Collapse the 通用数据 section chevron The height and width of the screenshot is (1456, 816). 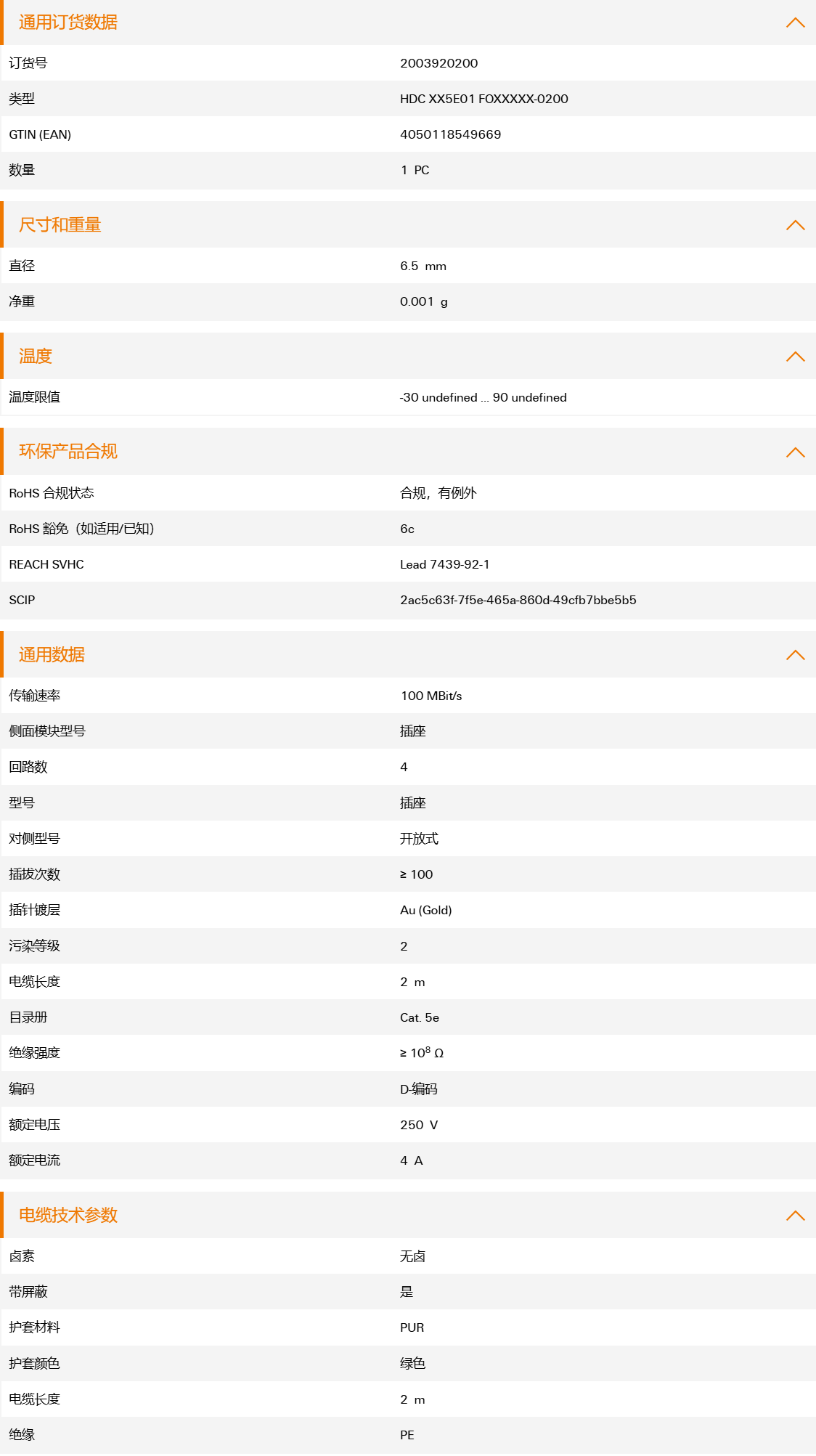796,655
